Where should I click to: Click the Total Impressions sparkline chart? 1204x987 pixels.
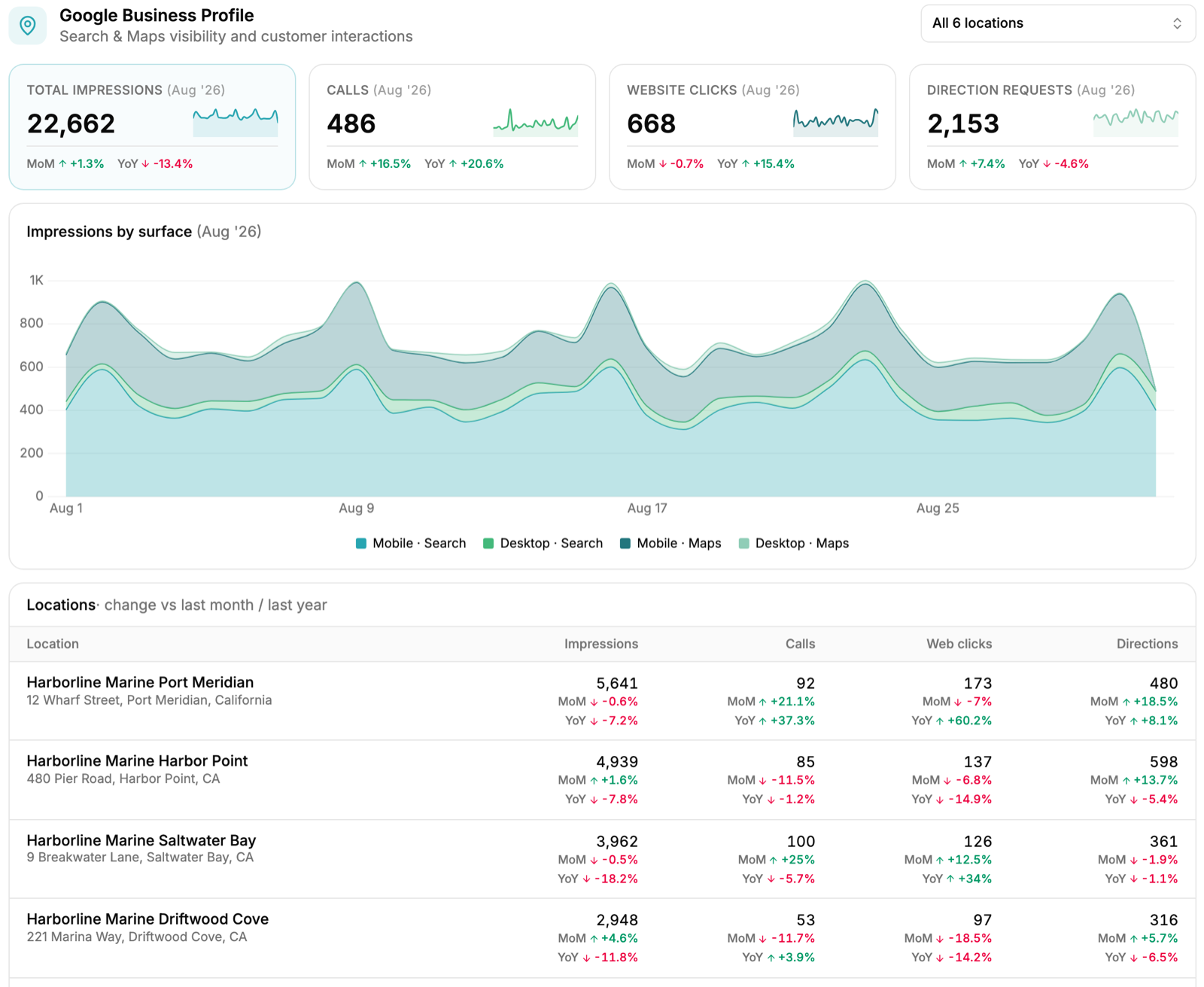236,122
